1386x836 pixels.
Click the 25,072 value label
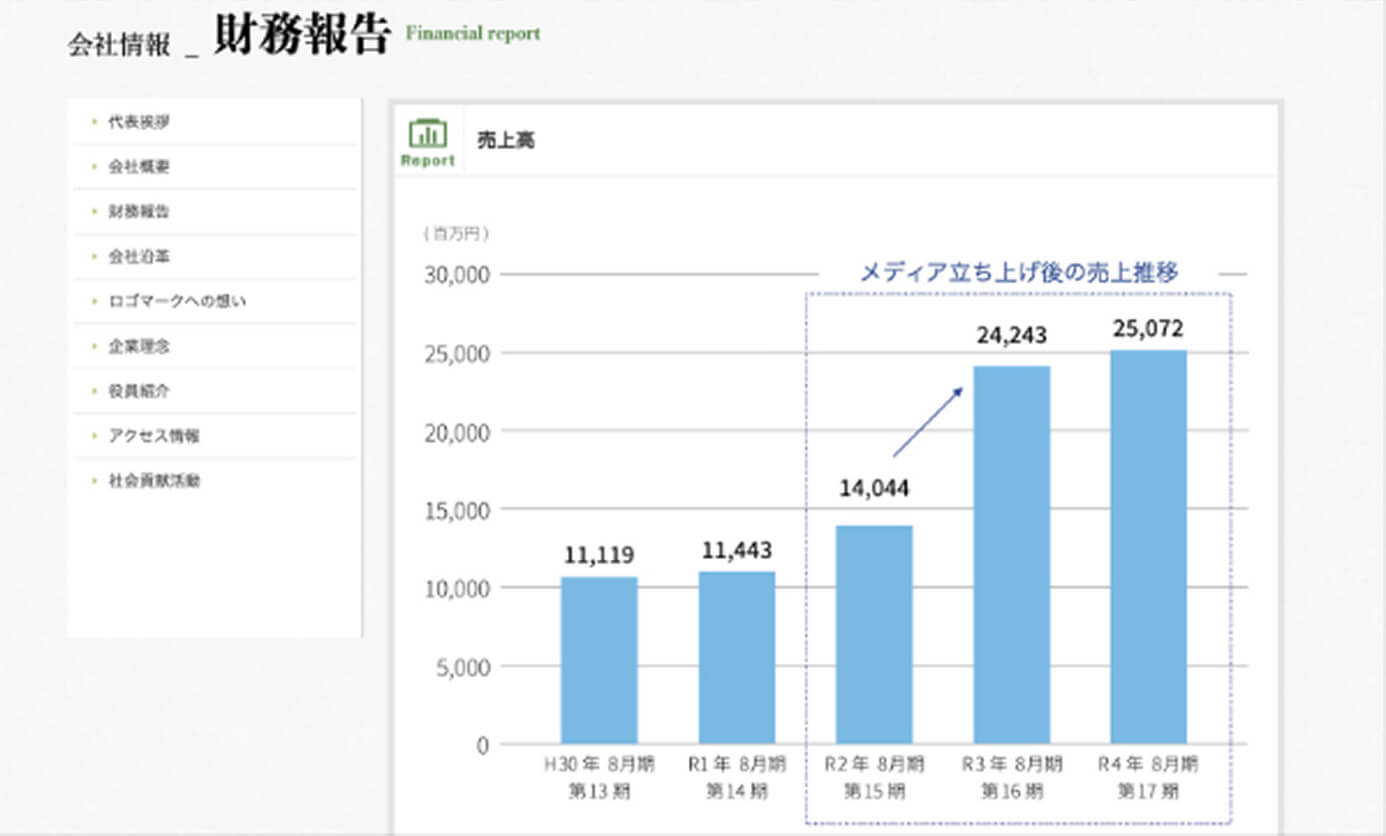[1149, 327]
